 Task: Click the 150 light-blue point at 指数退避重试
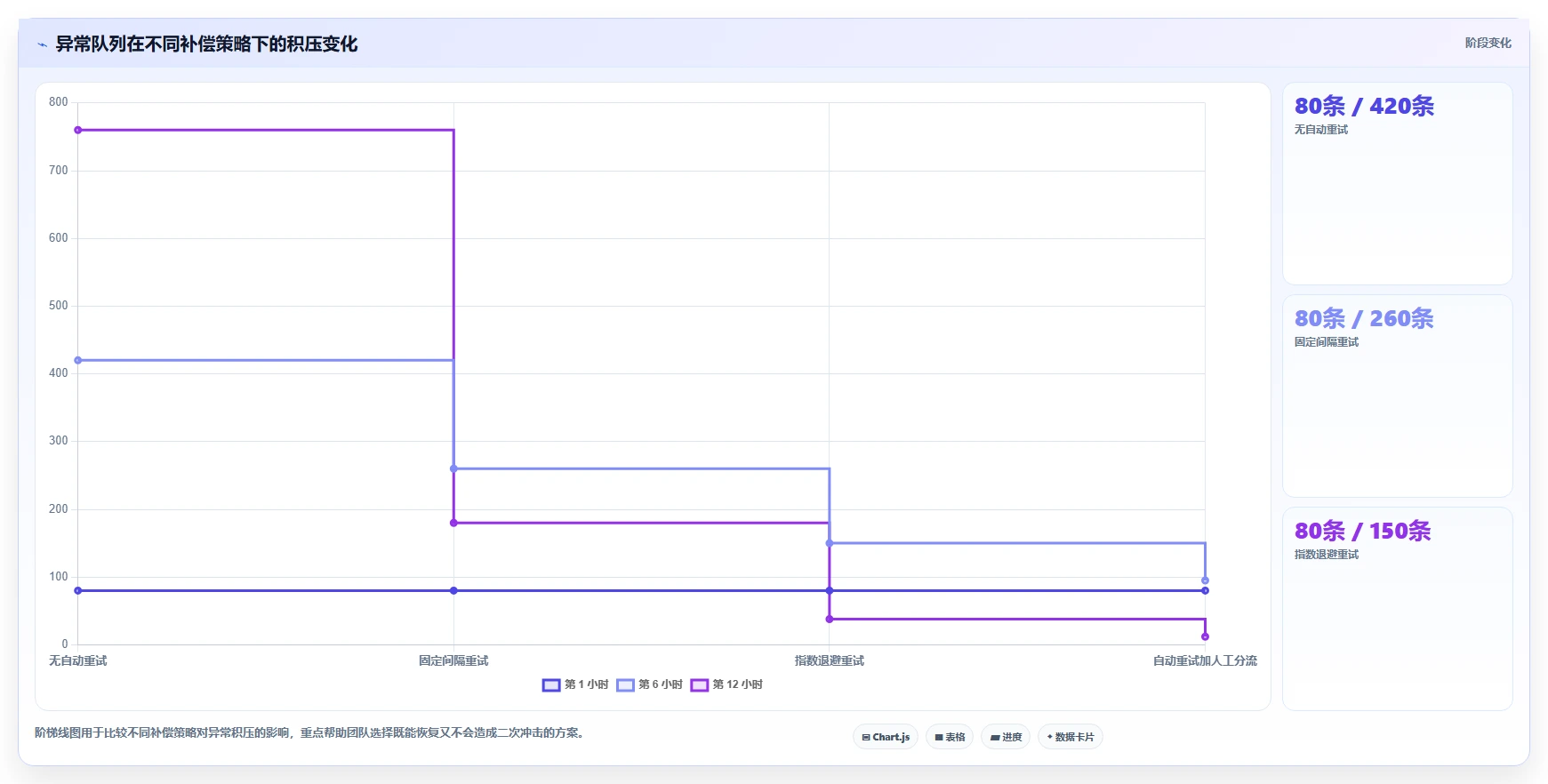pyautogui.click(x=830, y=543)
